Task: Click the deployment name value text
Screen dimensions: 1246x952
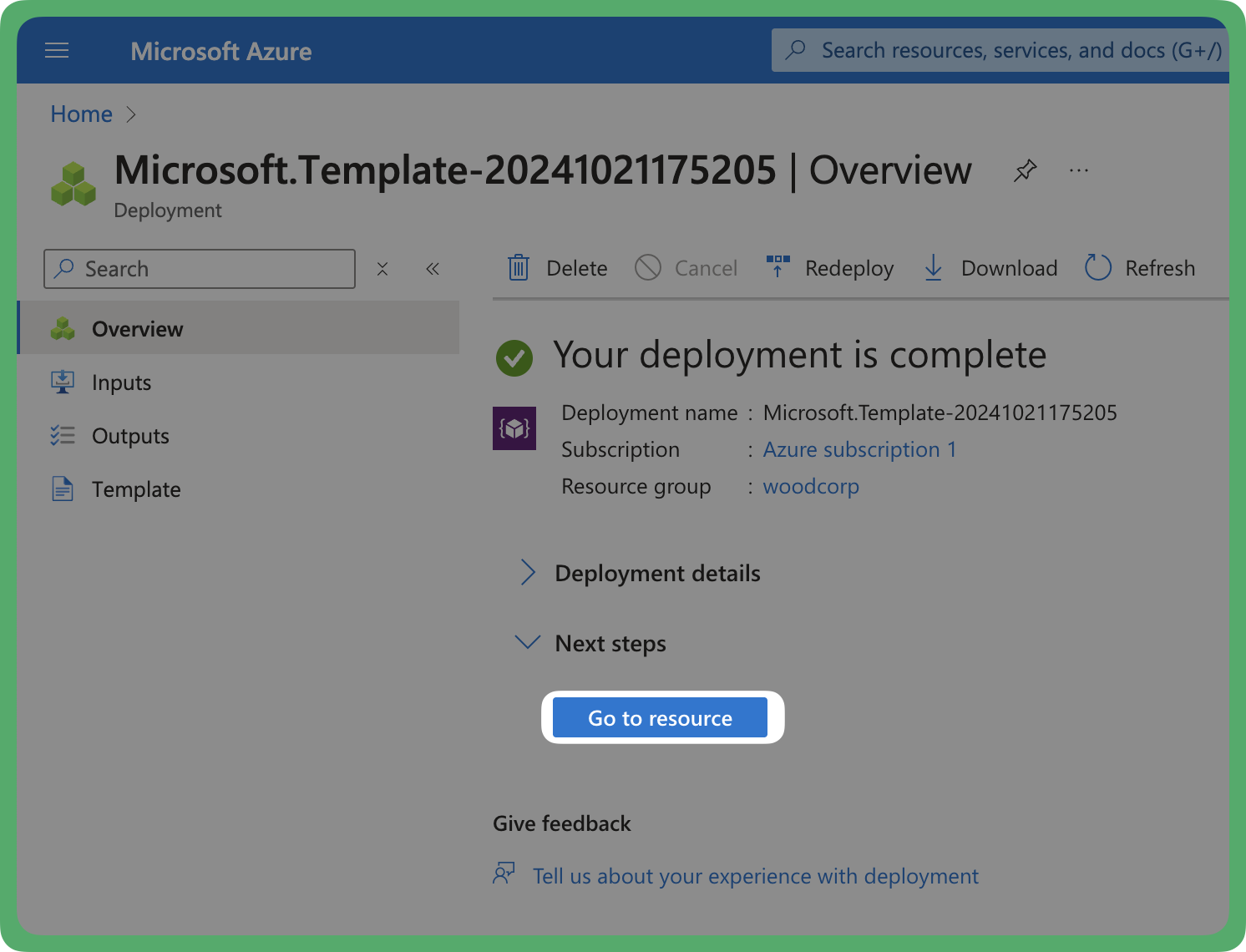Action: pos(940,413)
